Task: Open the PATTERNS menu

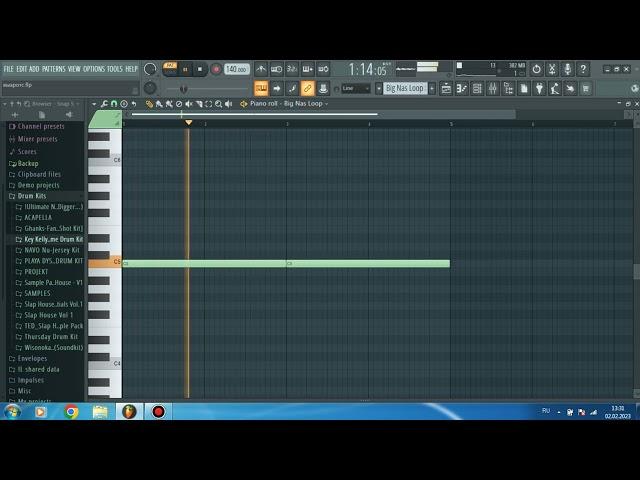Action: click(x=53, y=69)
